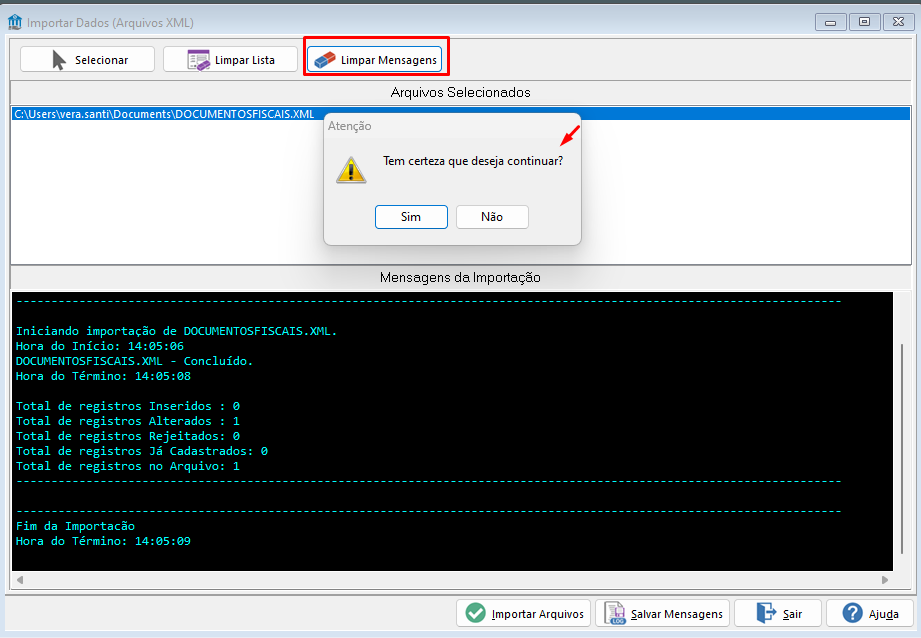Image resolution: width=921 pixels, height=638 pixels.
Task: Click the 'Iniciando importação de DOCUMENTOSFISCAIS.XML.' line
Action: pos(176,331)
